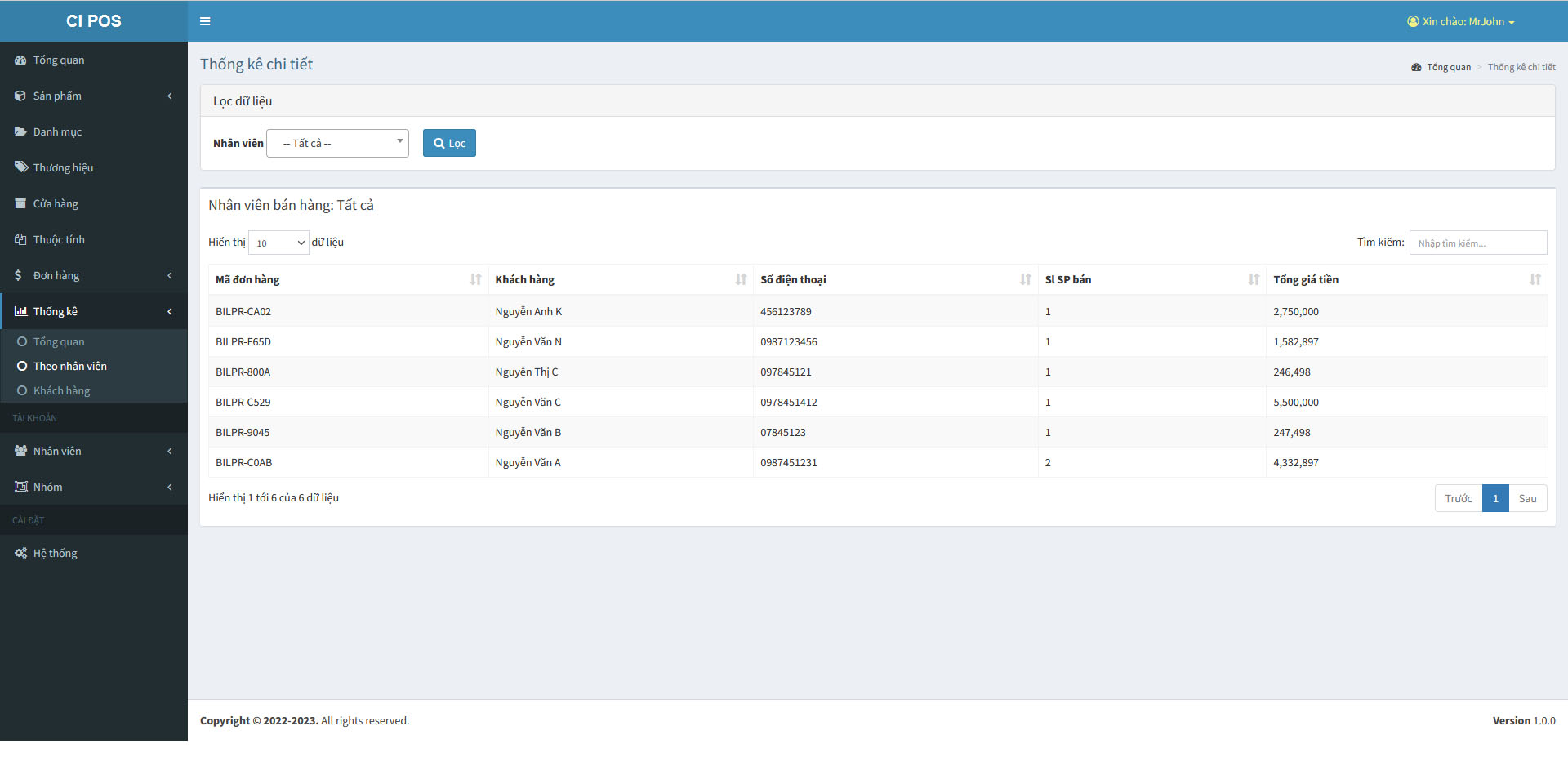This screenshot has height=766, width=1568.
Task: Sort the Tổng giá tiền column
Action: coord(1534,279)
